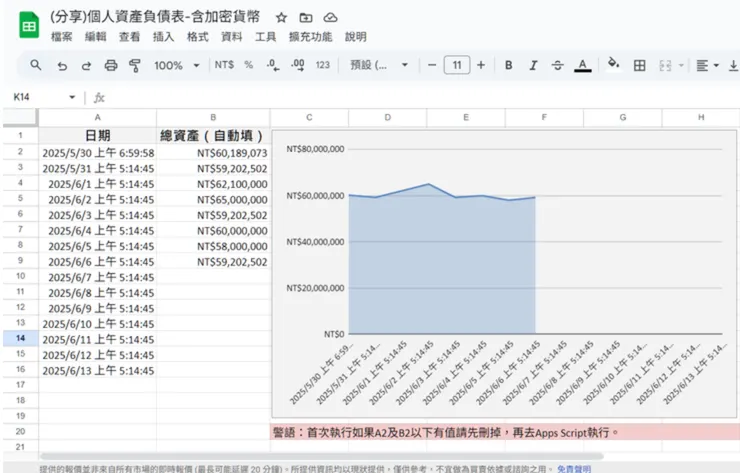Image resolution: width=740 pixels, height=473 pixels.
Task: Print the spreadsheet
Action: click(111, 65)
